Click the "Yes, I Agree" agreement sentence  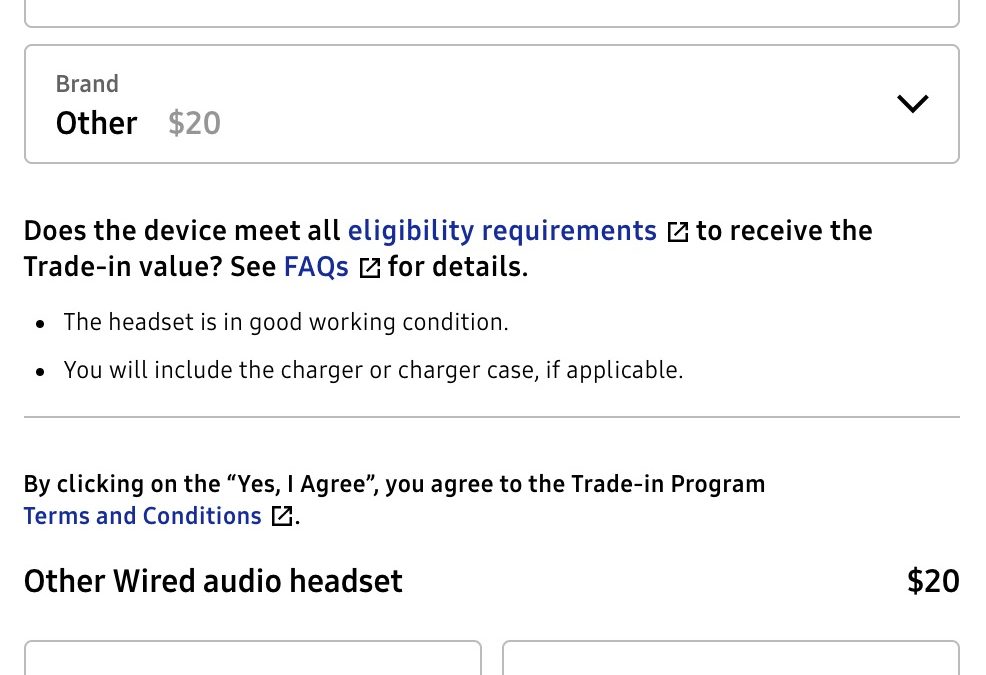click(x=394, y=484)
